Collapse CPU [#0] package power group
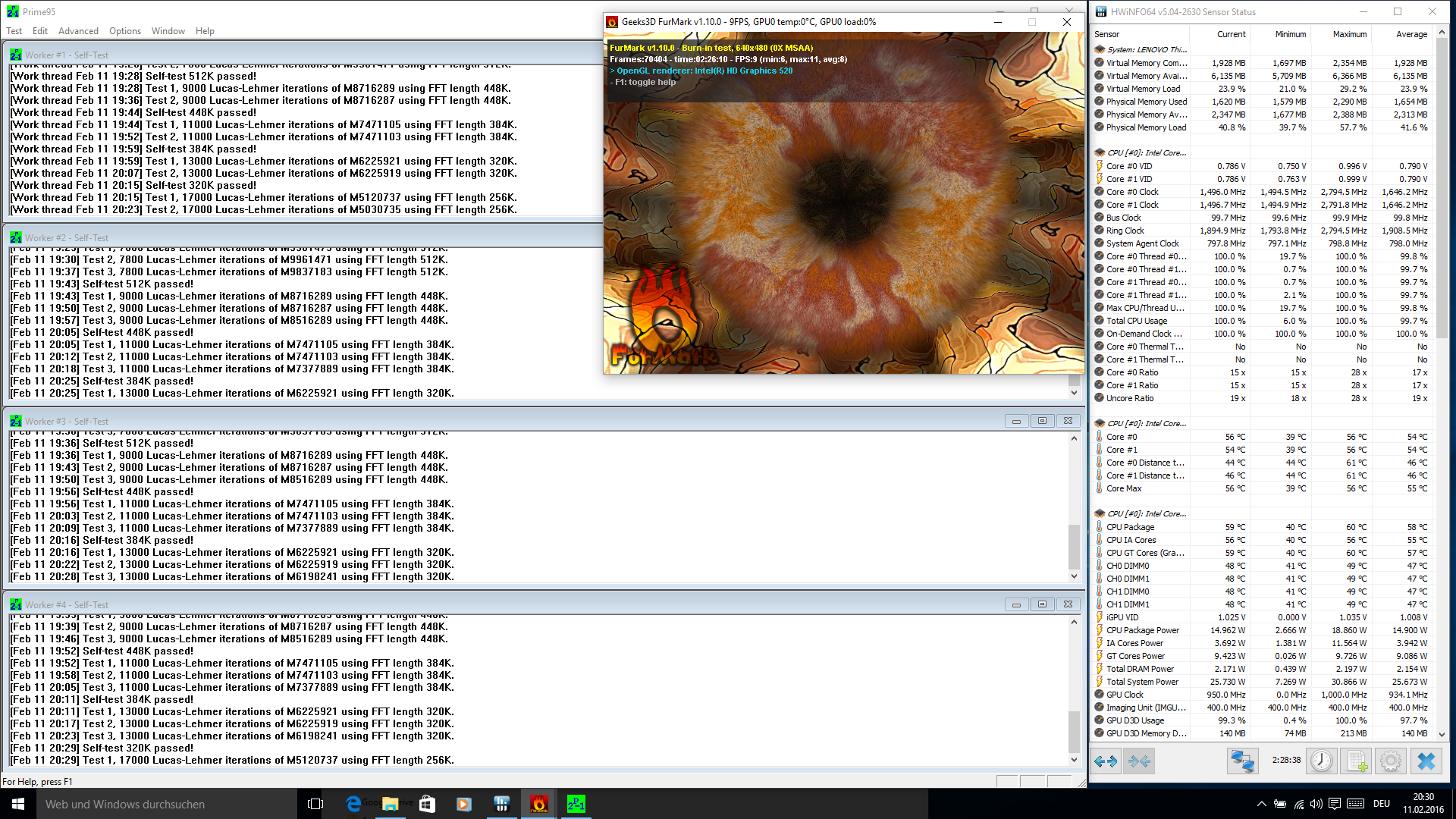Screen dimensions: 1456x819 (x=1099, y=513)
